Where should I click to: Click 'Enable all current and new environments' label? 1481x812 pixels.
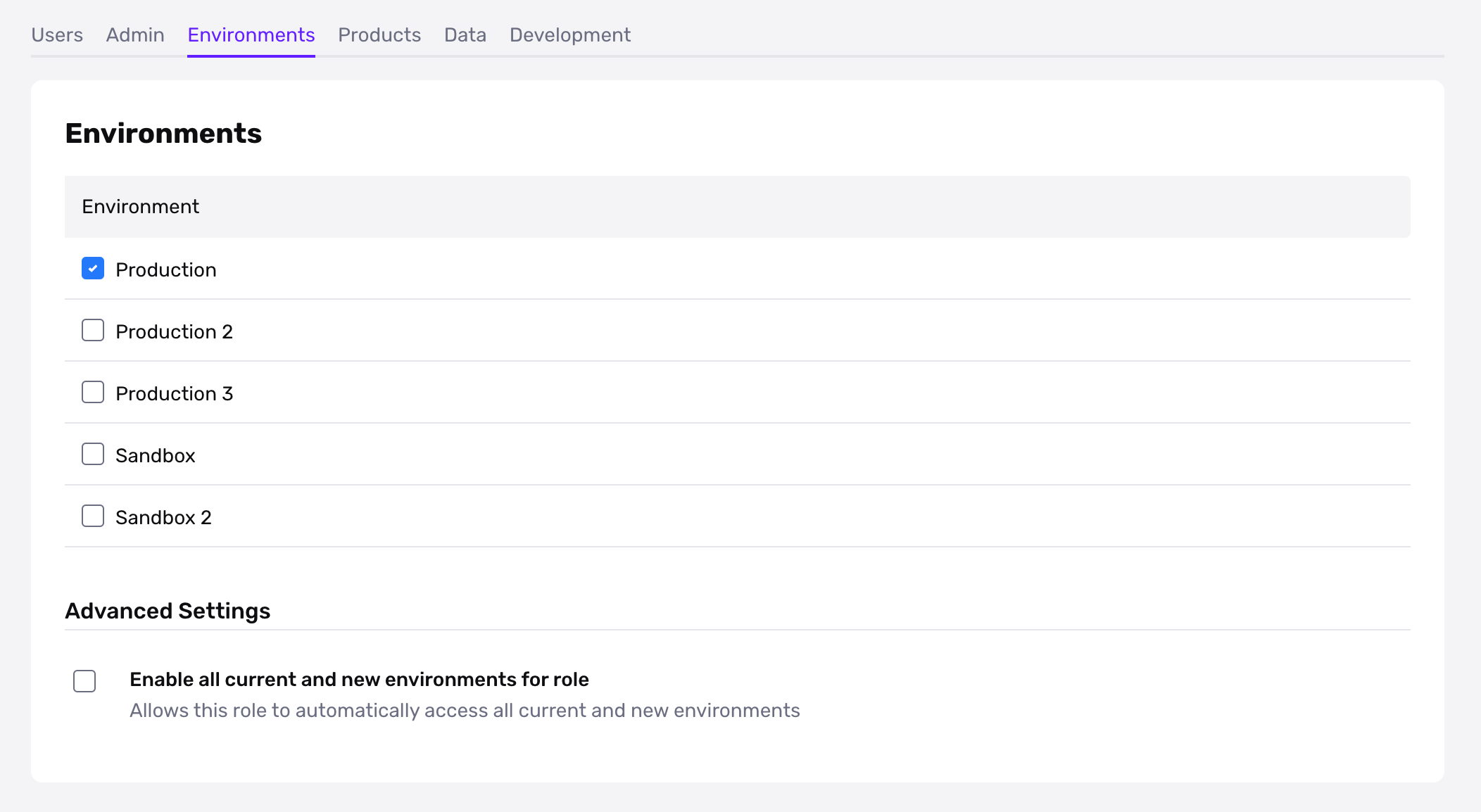tap(360, 680)
